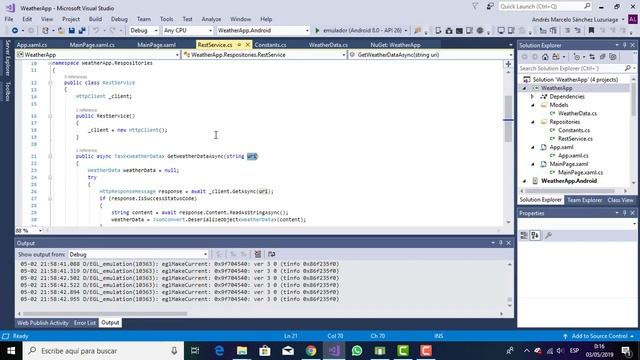Open Microsoft Edge from the taskbar
The width and height of the screenshot is (640, 360).
click(x=219, y=351)
